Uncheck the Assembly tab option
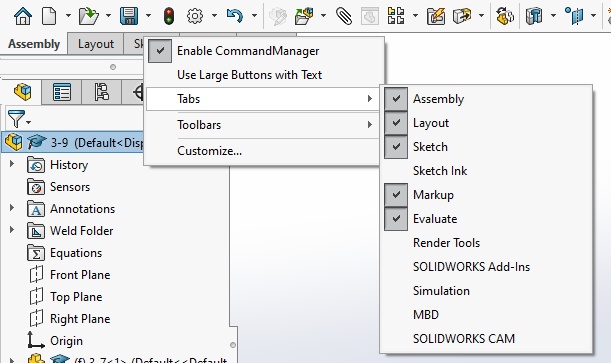This screenshot has height=363, width=611. (x=396, y=99)
